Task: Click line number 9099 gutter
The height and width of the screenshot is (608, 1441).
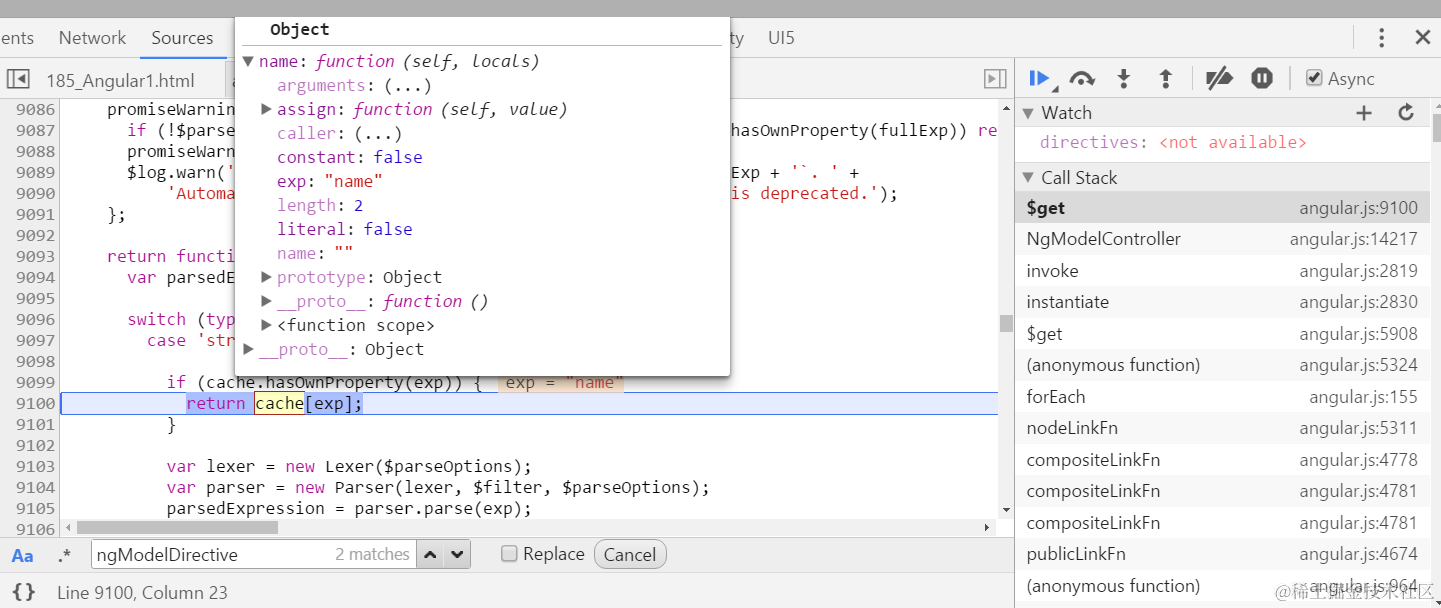Action: pos(35,382)
